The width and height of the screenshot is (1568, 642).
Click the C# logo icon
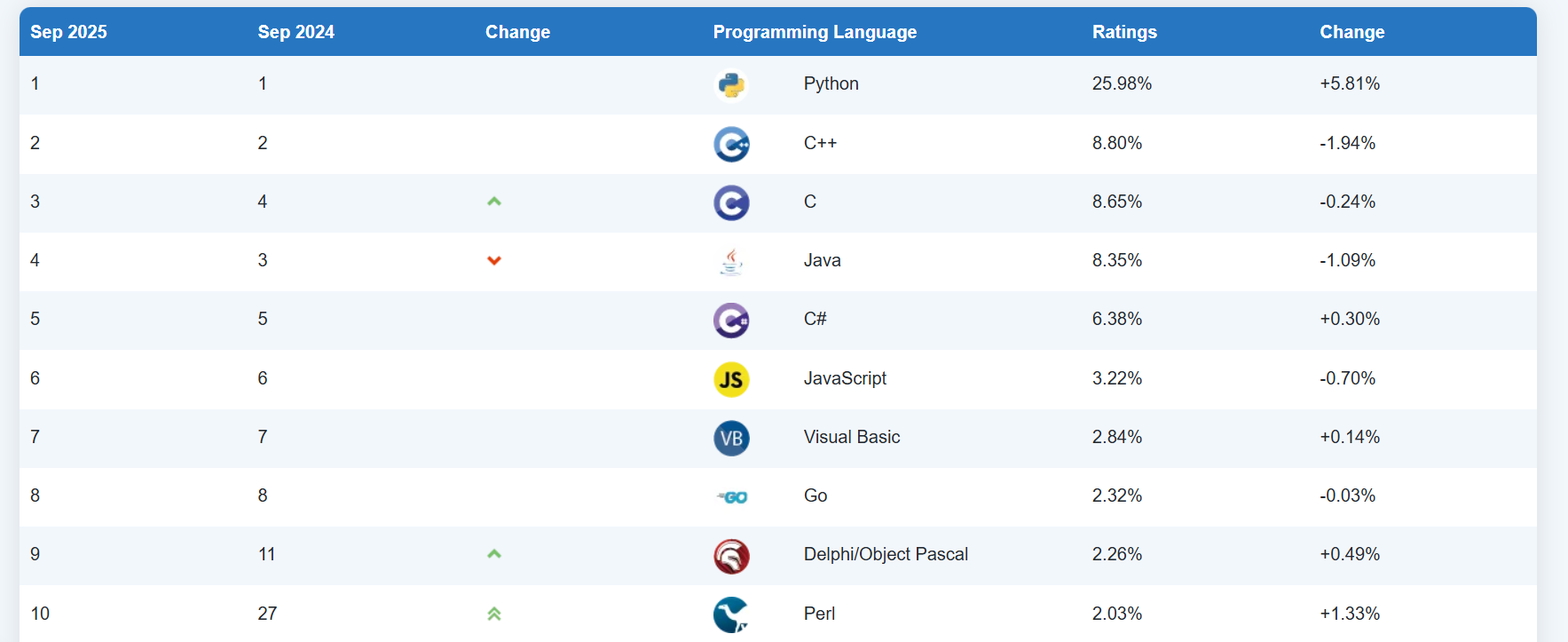point(731,321)
